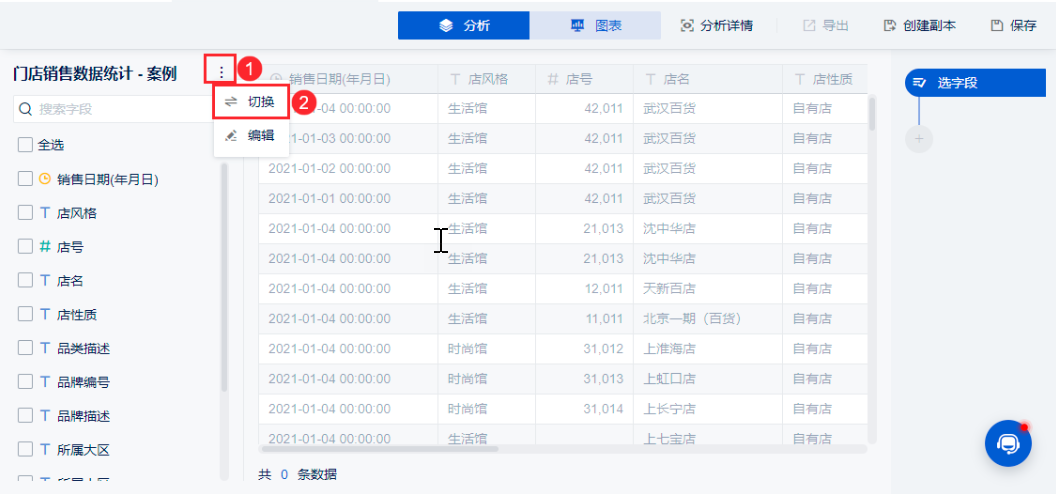The width and height of the screenshot is (1056, 494).
Task: Check the 品类描述 field checkbox
Action: click(25, 348)
